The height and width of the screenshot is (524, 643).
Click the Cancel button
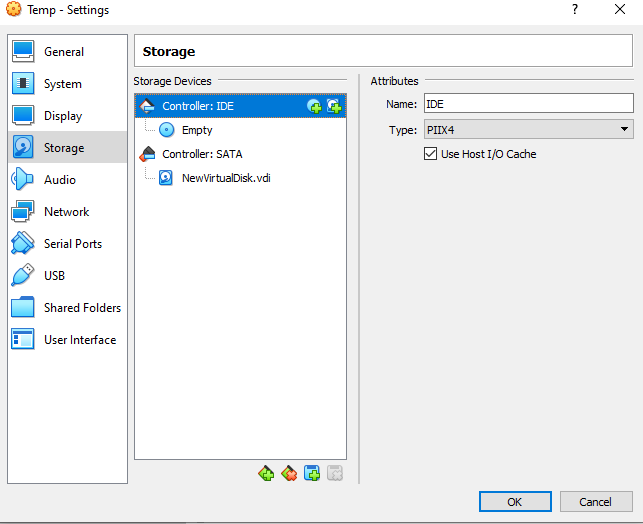pyautogui.click(x=596, y=501)
